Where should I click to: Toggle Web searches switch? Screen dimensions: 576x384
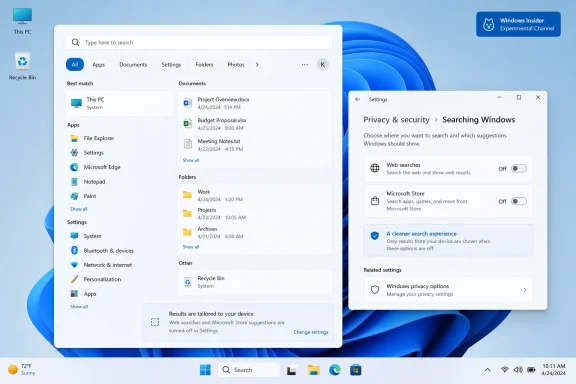click(519, 169)
